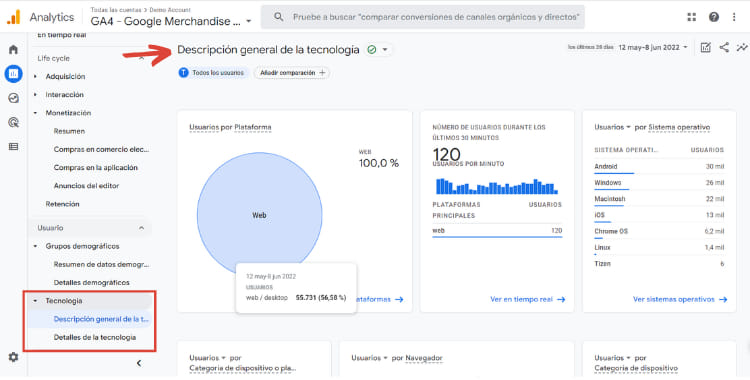This screenshot has height=380, width=750.
Task: Collapse the left navigation panel chevron
Action: (139, 363)
